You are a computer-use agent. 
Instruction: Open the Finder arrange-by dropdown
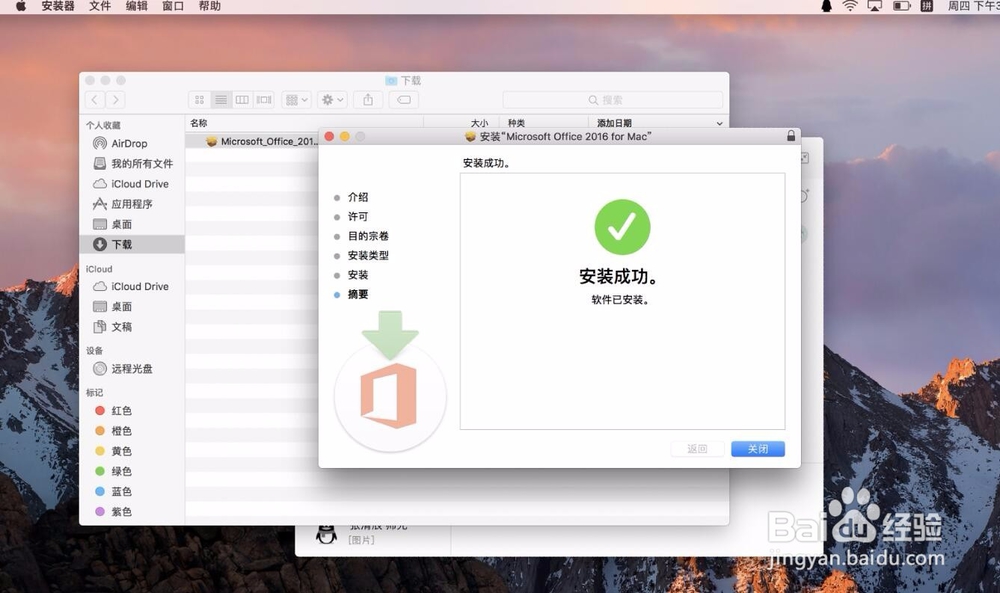[x=297, y=99]
